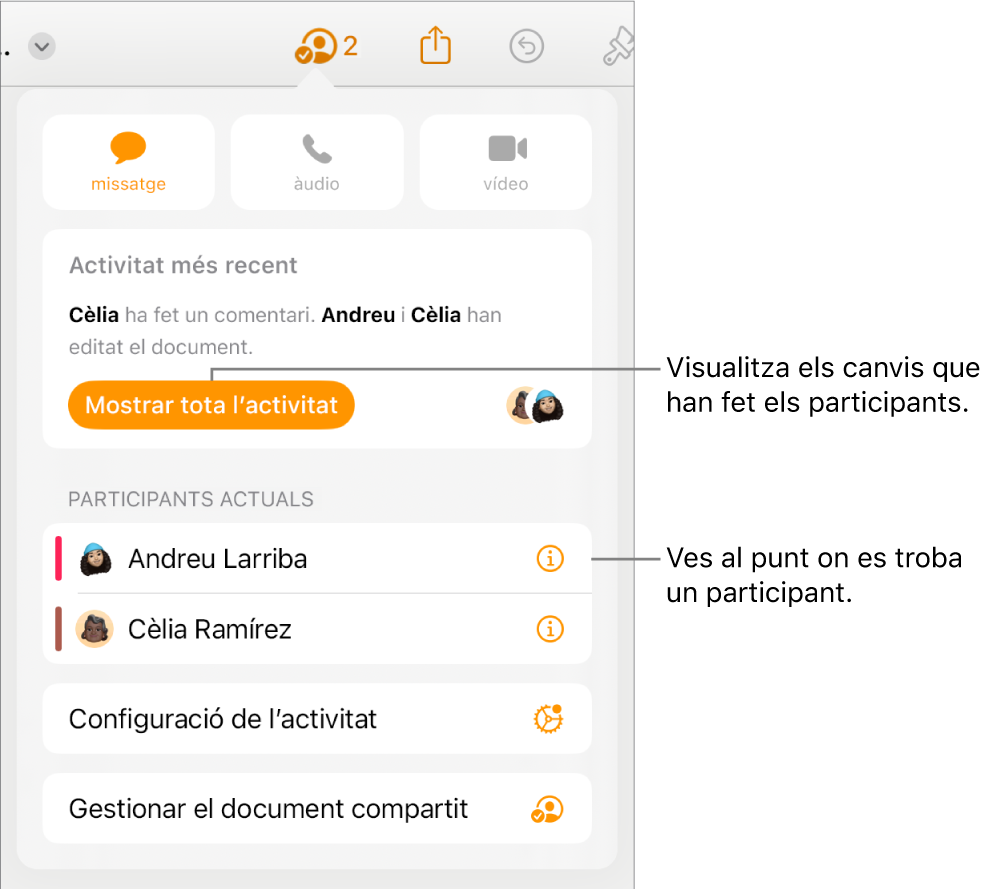Click Andreu Larriba's avatar
The width and height of the screenshot is (1004, 889).
(95, 559)
